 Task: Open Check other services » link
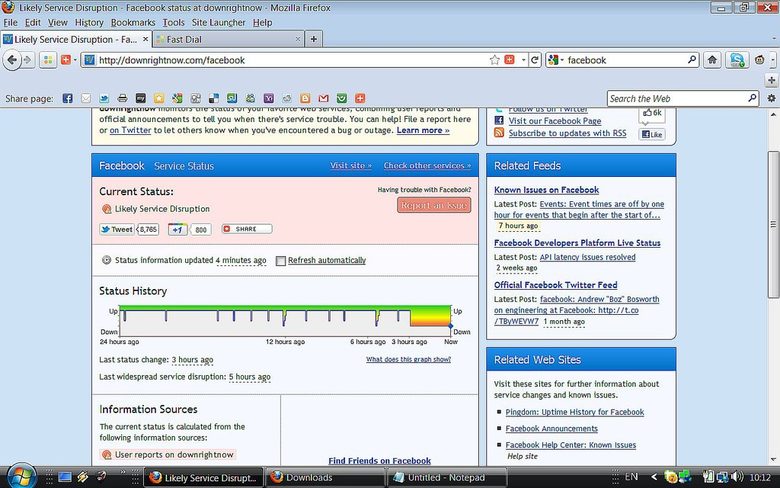[427, 166]
